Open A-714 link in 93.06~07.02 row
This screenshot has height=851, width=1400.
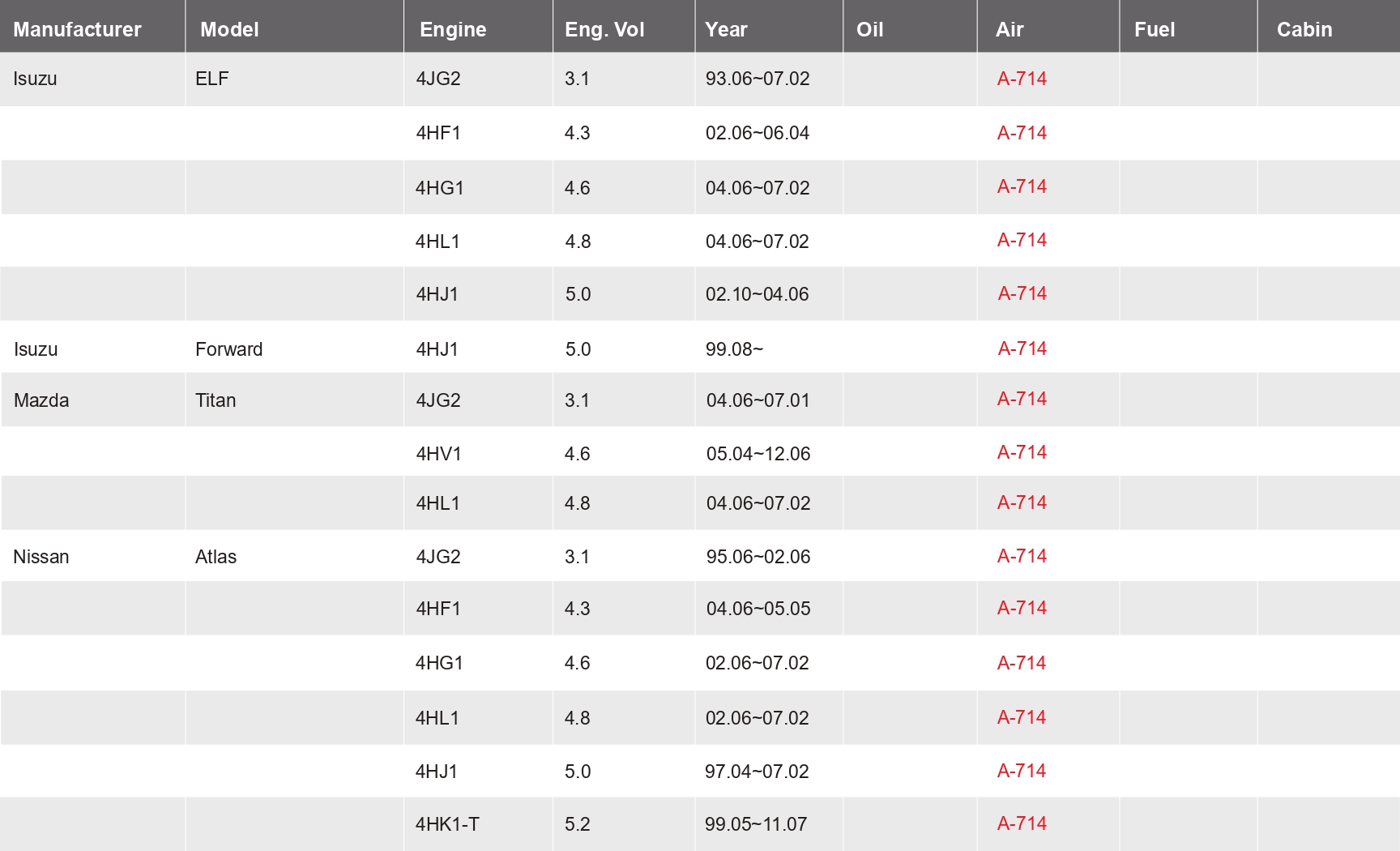(1022, 79)
